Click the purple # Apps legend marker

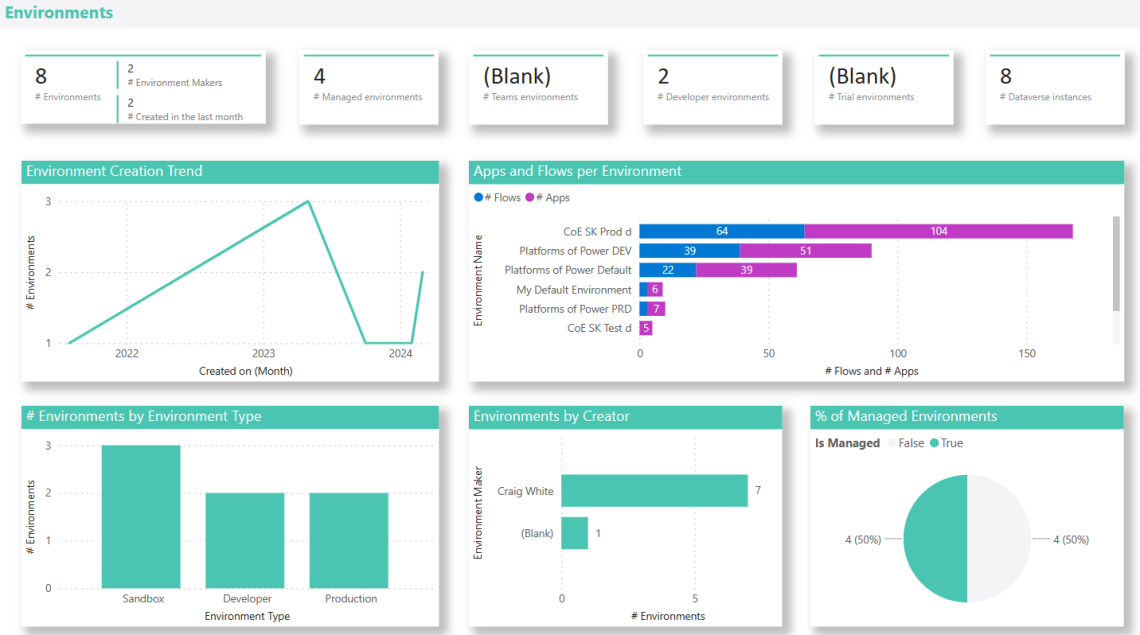530,198
